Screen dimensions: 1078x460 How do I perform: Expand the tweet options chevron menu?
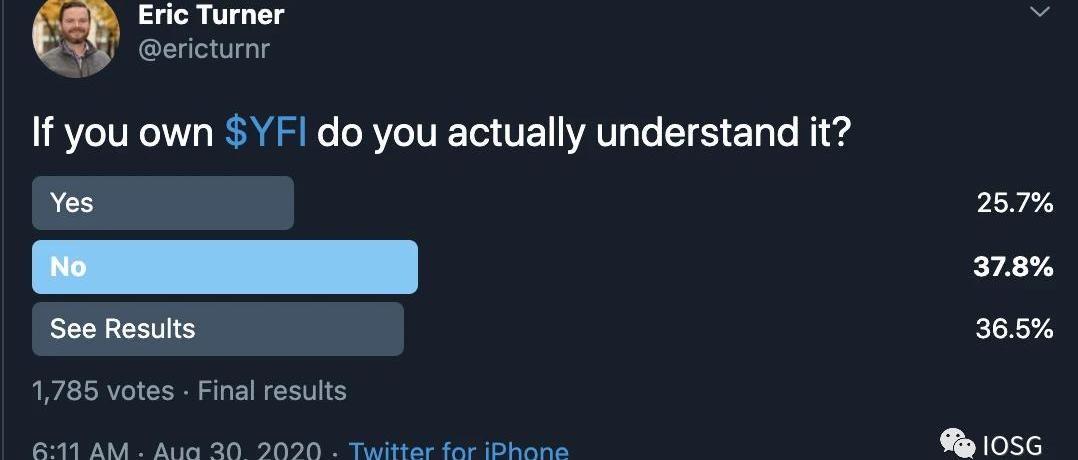1040,12
